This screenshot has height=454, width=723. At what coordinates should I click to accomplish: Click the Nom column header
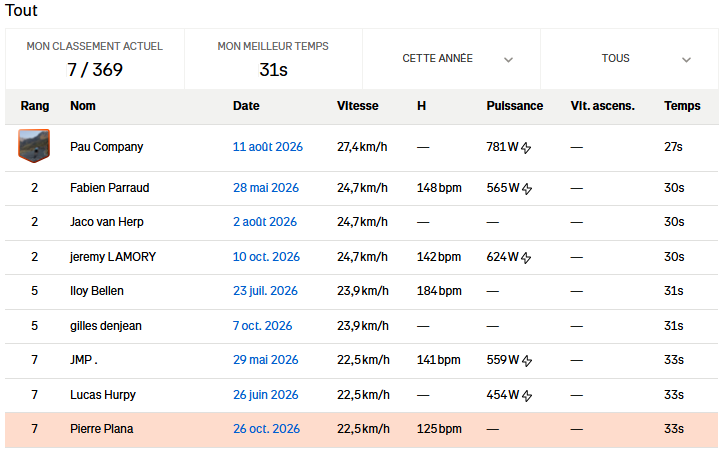(x=83, y=106)
